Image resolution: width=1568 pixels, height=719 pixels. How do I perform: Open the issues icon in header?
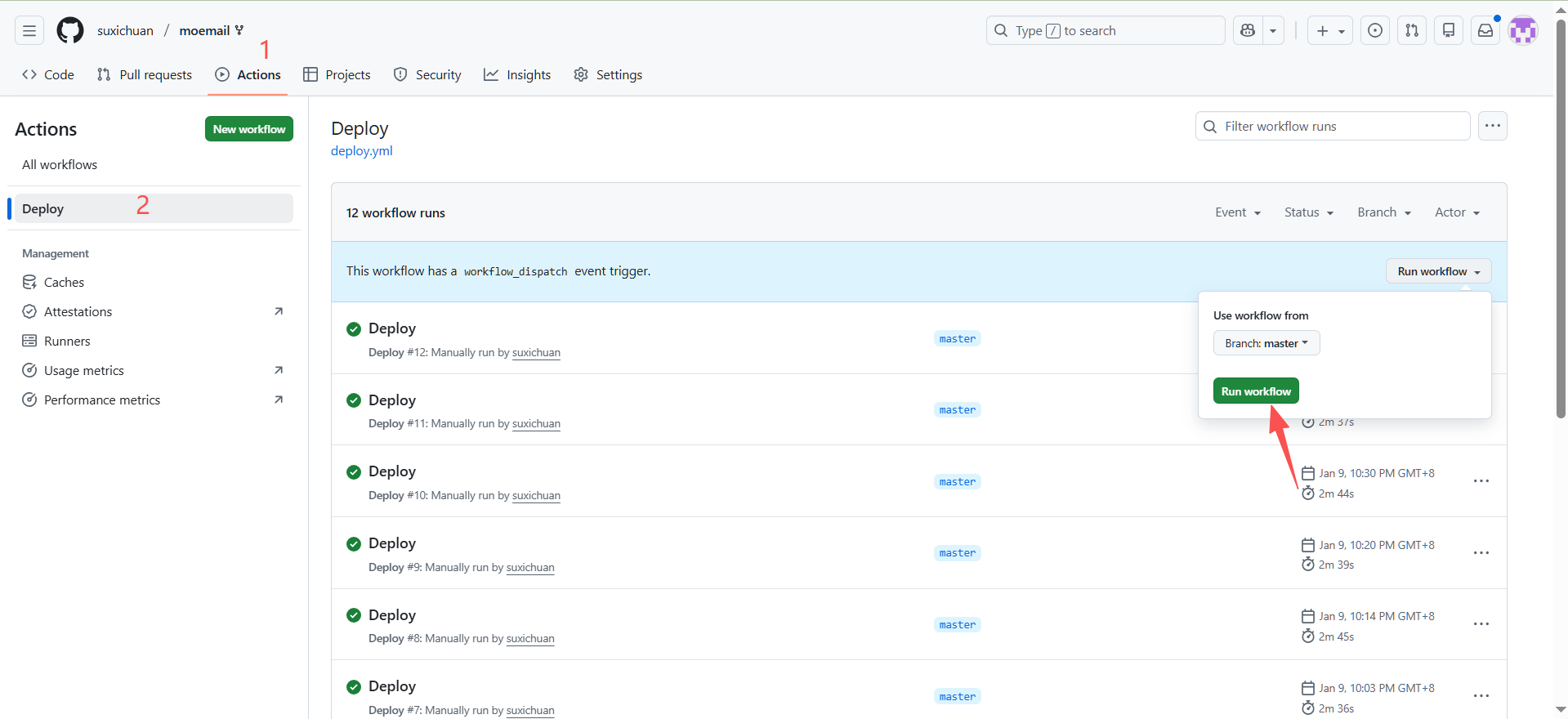tap(1375, 31)
